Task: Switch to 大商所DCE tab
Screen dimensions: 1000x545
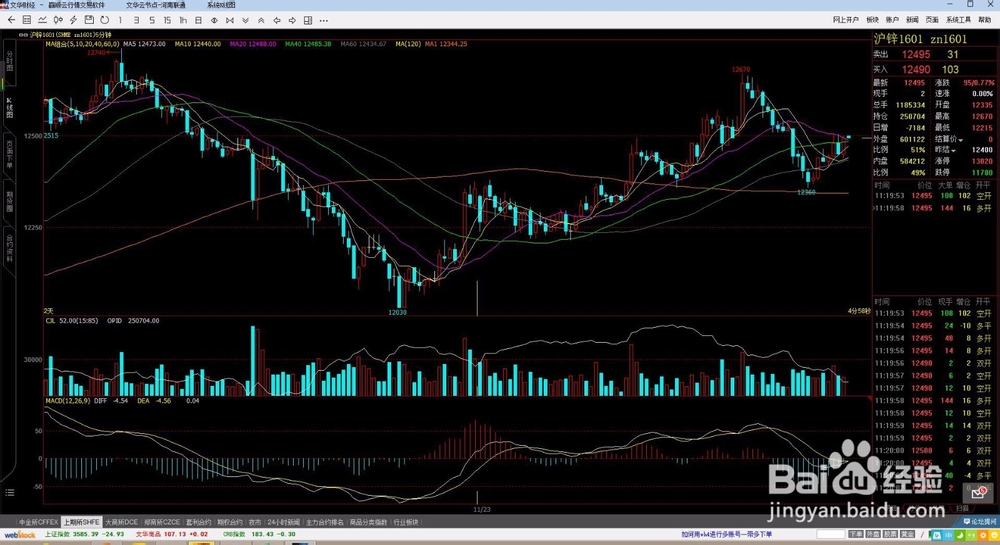Action: 121,522
